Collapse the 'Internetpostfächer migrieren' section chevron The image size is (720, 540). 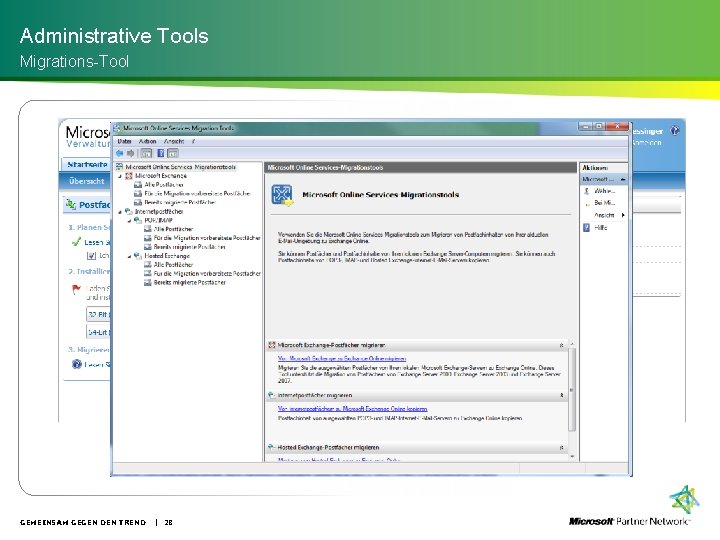click(561, 395)
